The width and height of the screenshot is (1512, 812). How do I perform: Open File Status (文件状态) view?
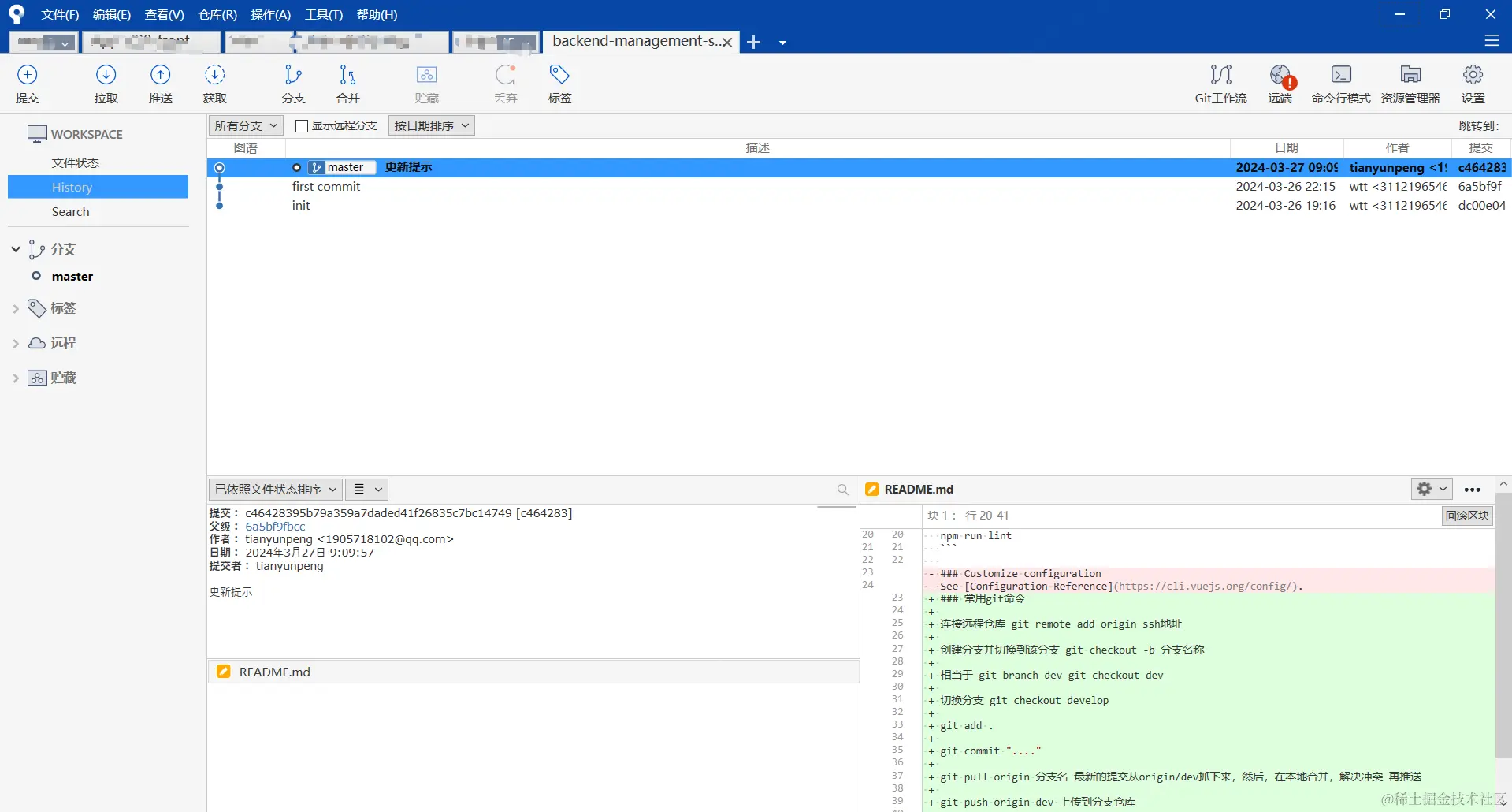(x=76, y=162)
